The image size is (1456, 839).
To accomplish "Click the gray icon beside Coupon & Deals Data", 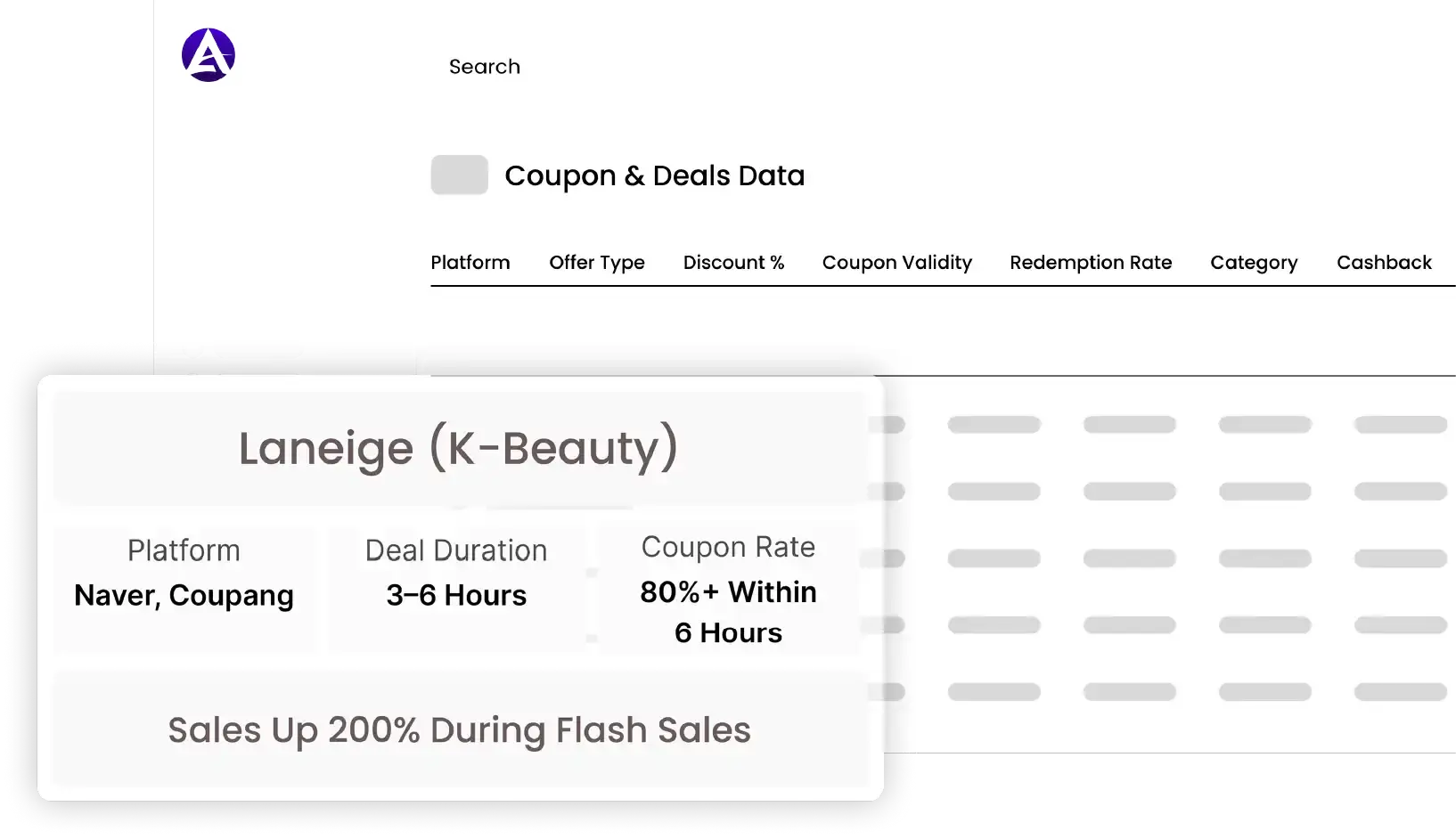I will click(x=459, y=175).
